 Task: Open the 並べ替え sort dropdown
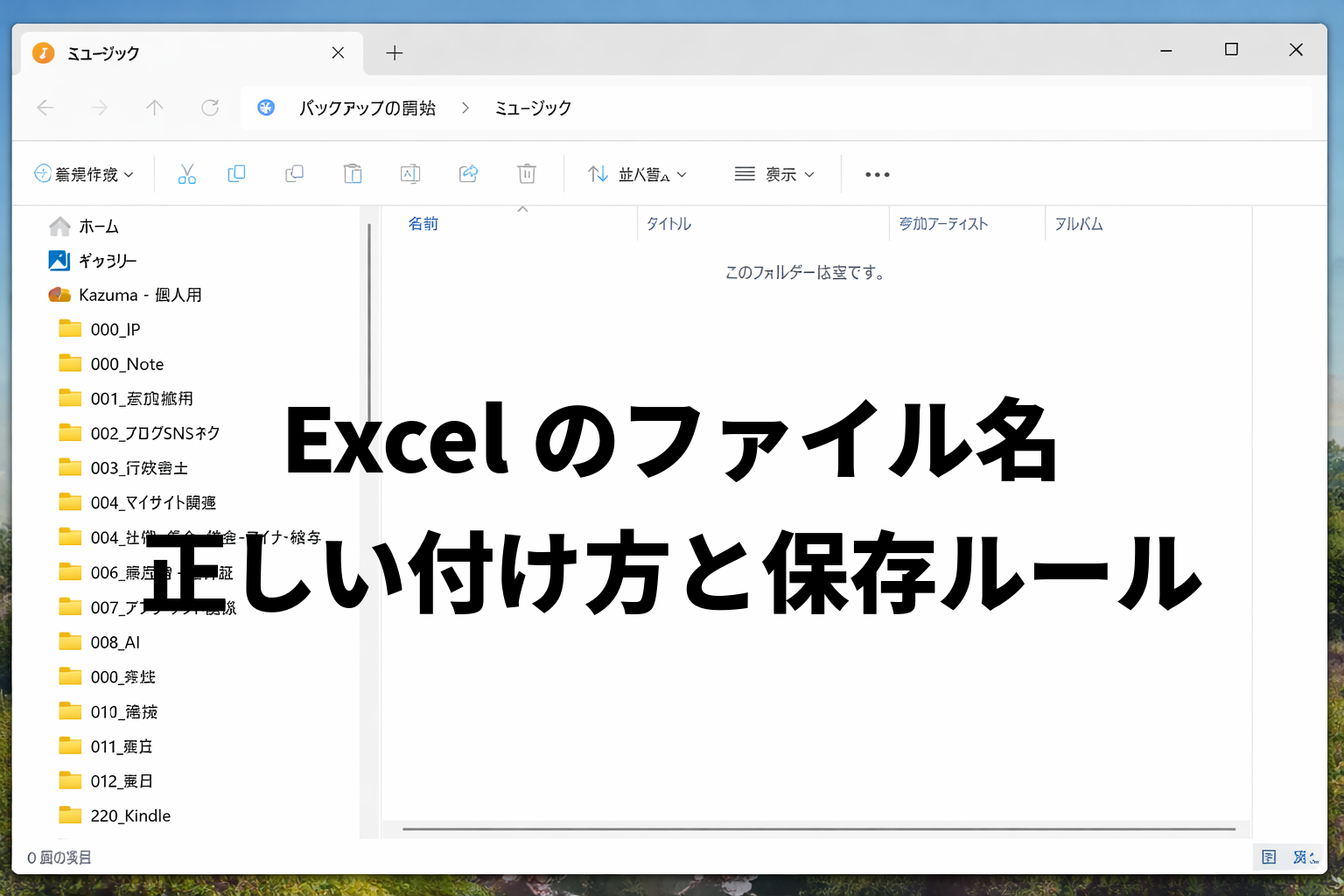click(x=637, y=174)
